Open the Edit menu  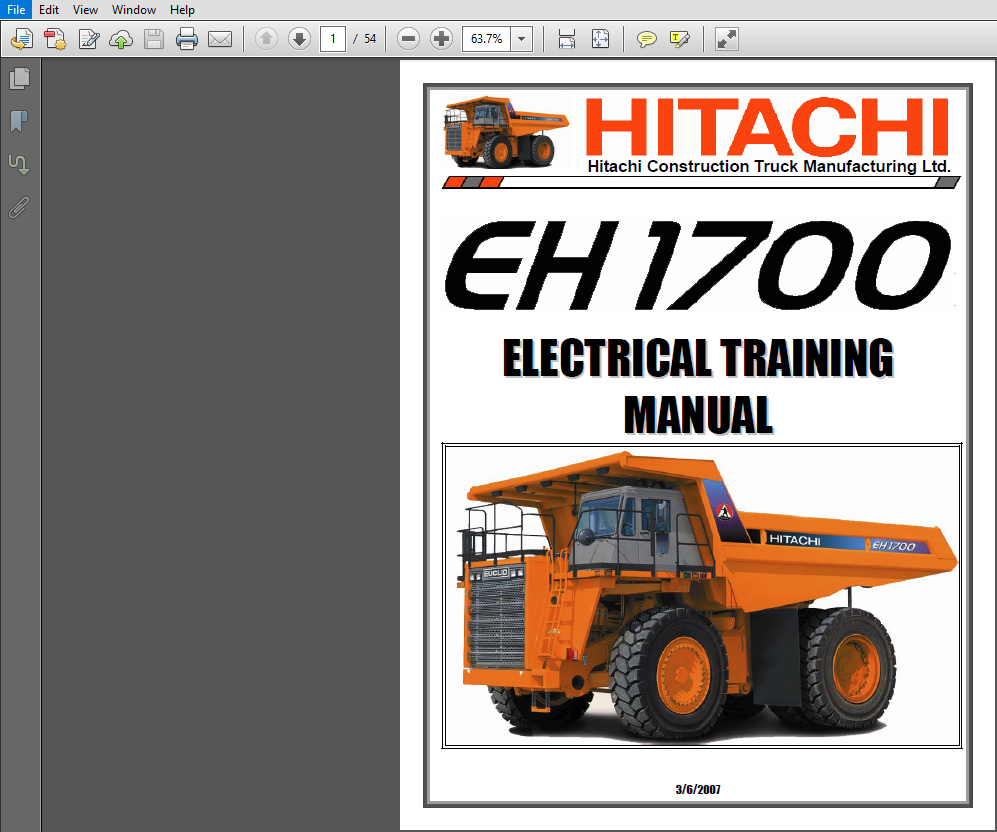point(49,10)
